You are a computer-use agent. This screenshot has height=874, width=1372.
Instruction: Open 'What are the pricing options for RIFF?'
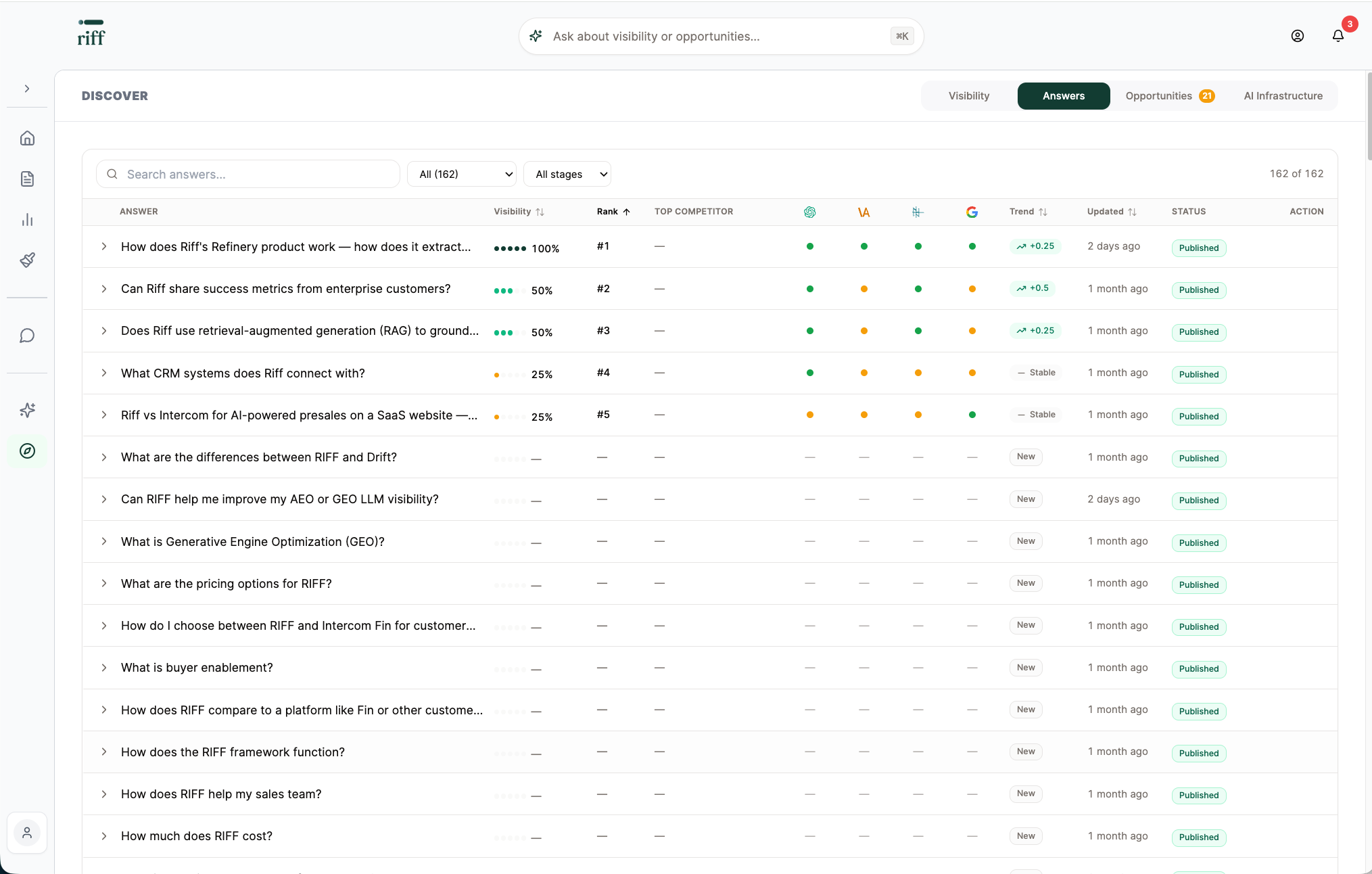(x=226, y=583)
